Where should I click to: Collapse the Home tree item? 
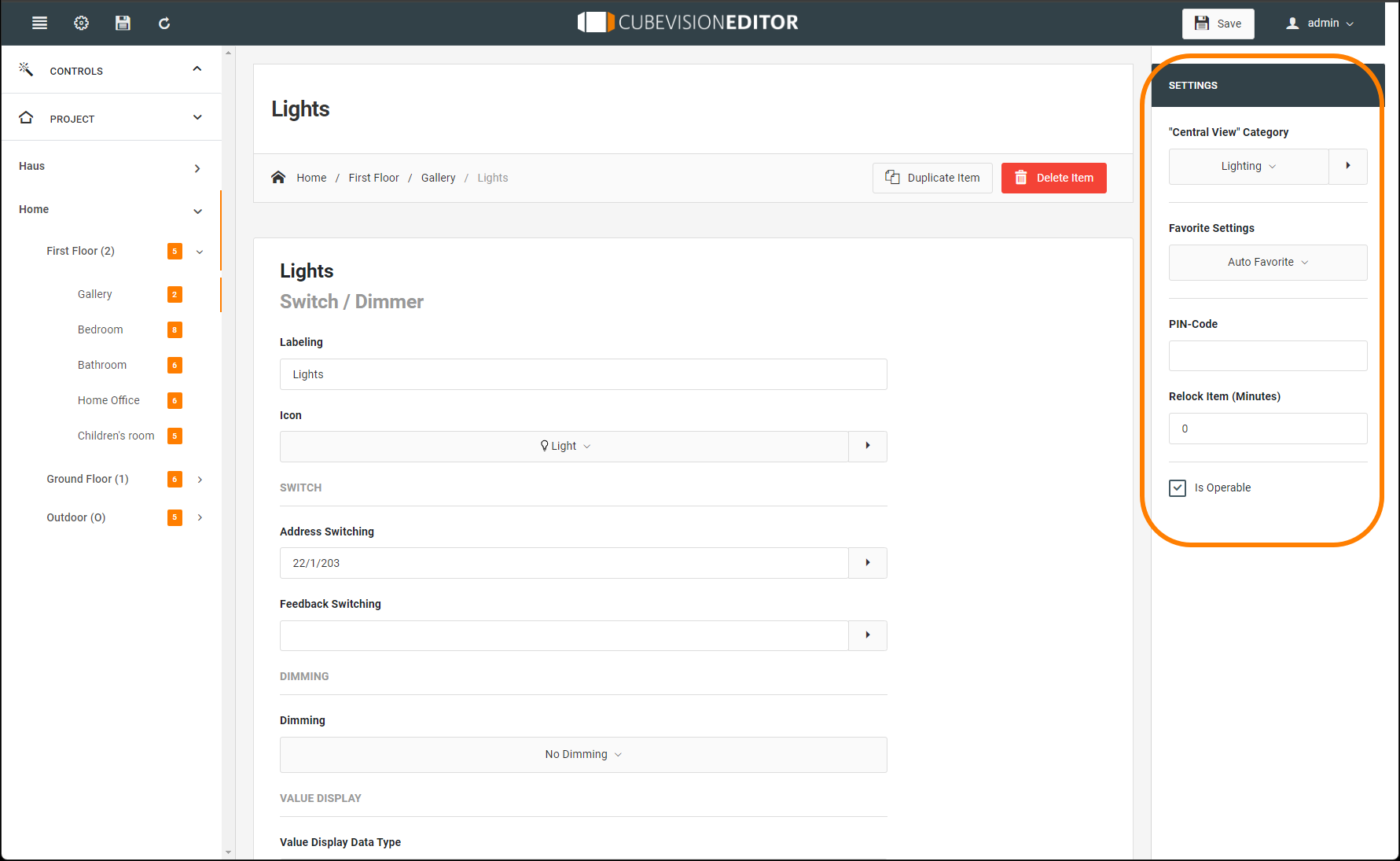[198, 211]
